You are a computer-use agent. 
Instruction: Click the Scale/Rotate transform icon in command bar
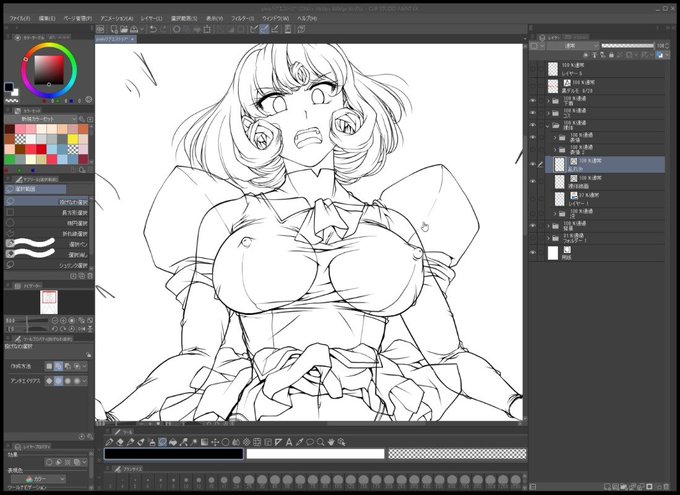pos(207,29)
